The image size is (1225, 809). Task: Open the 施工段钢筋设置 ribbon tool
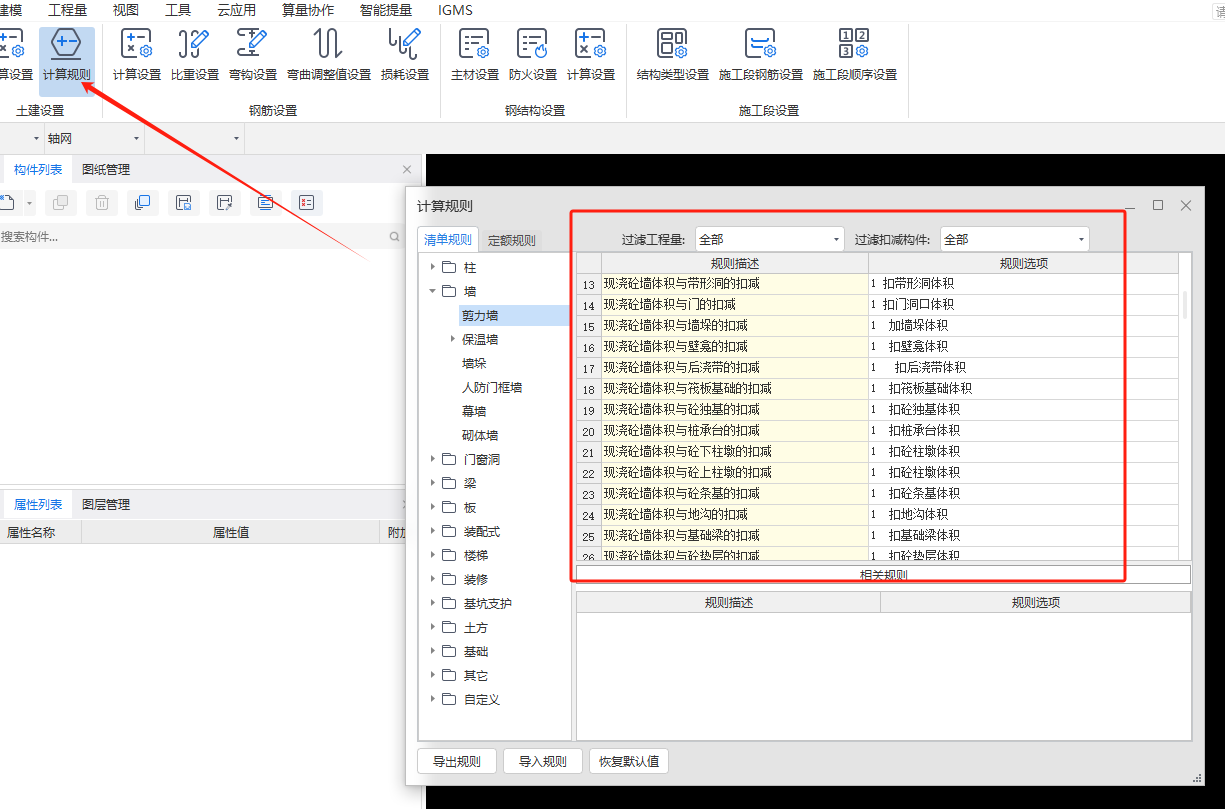coord(761,55)
